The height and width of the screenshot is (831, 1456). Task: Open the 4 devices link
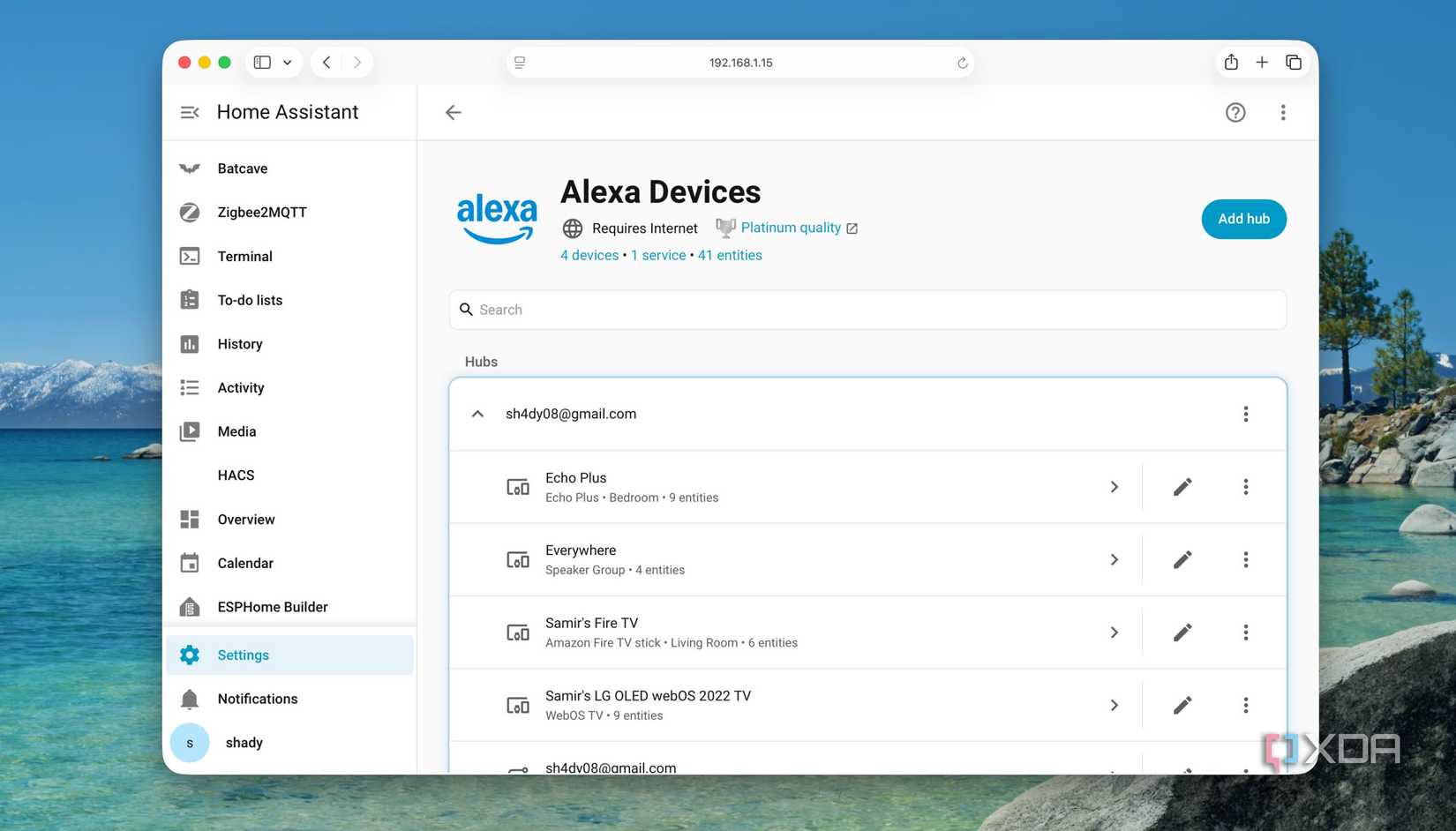pos(589,255)
